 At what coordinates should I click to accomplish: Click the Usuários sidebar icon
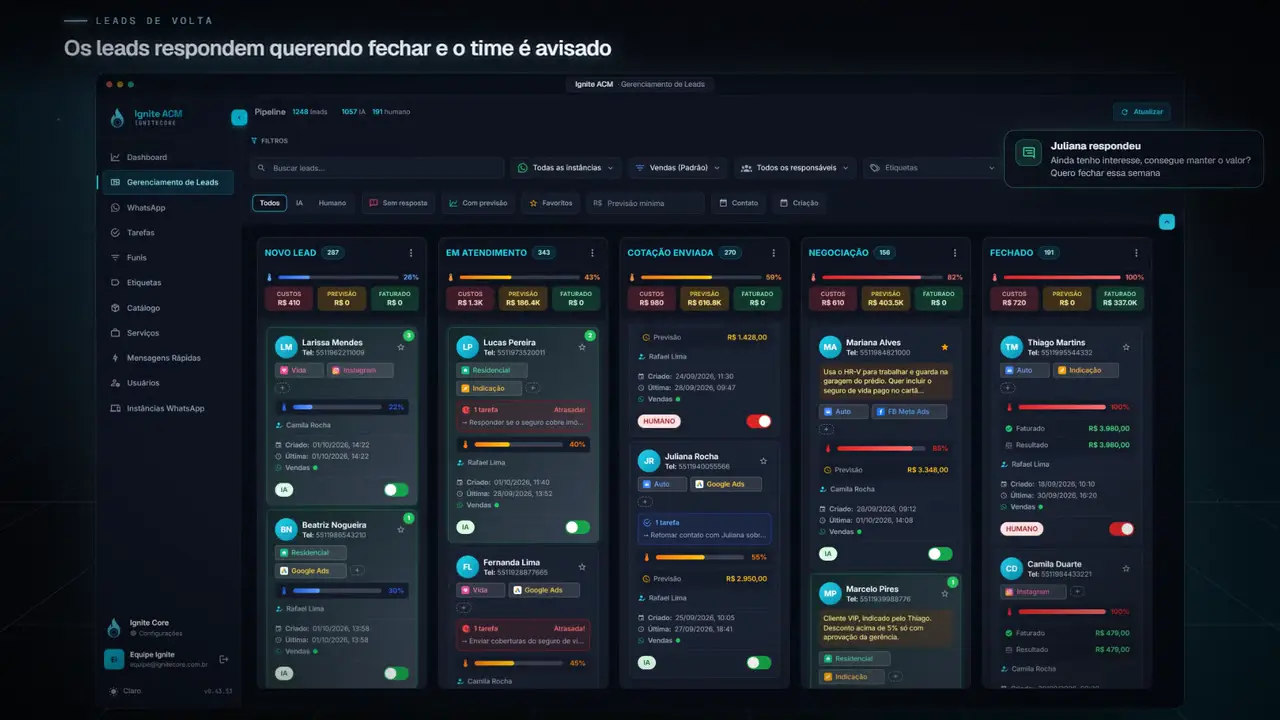(x=115, y=383)
